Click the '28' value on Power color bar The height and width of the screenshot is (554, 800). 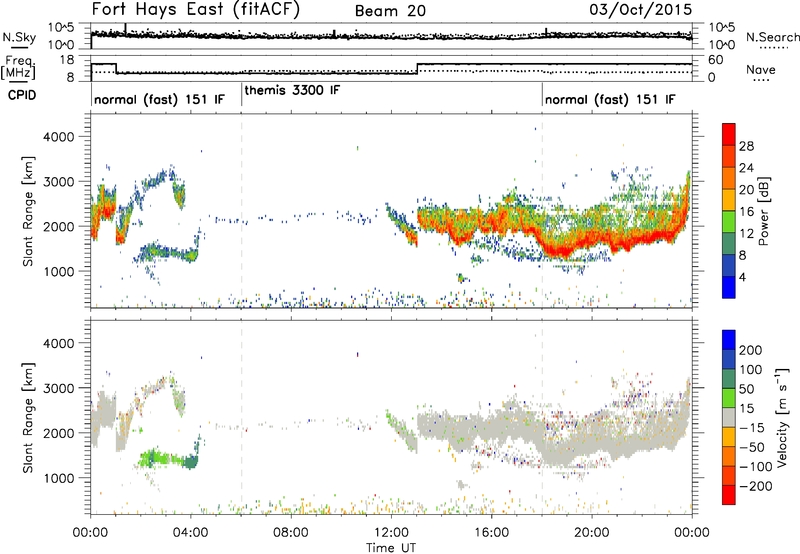coord(746,146)
